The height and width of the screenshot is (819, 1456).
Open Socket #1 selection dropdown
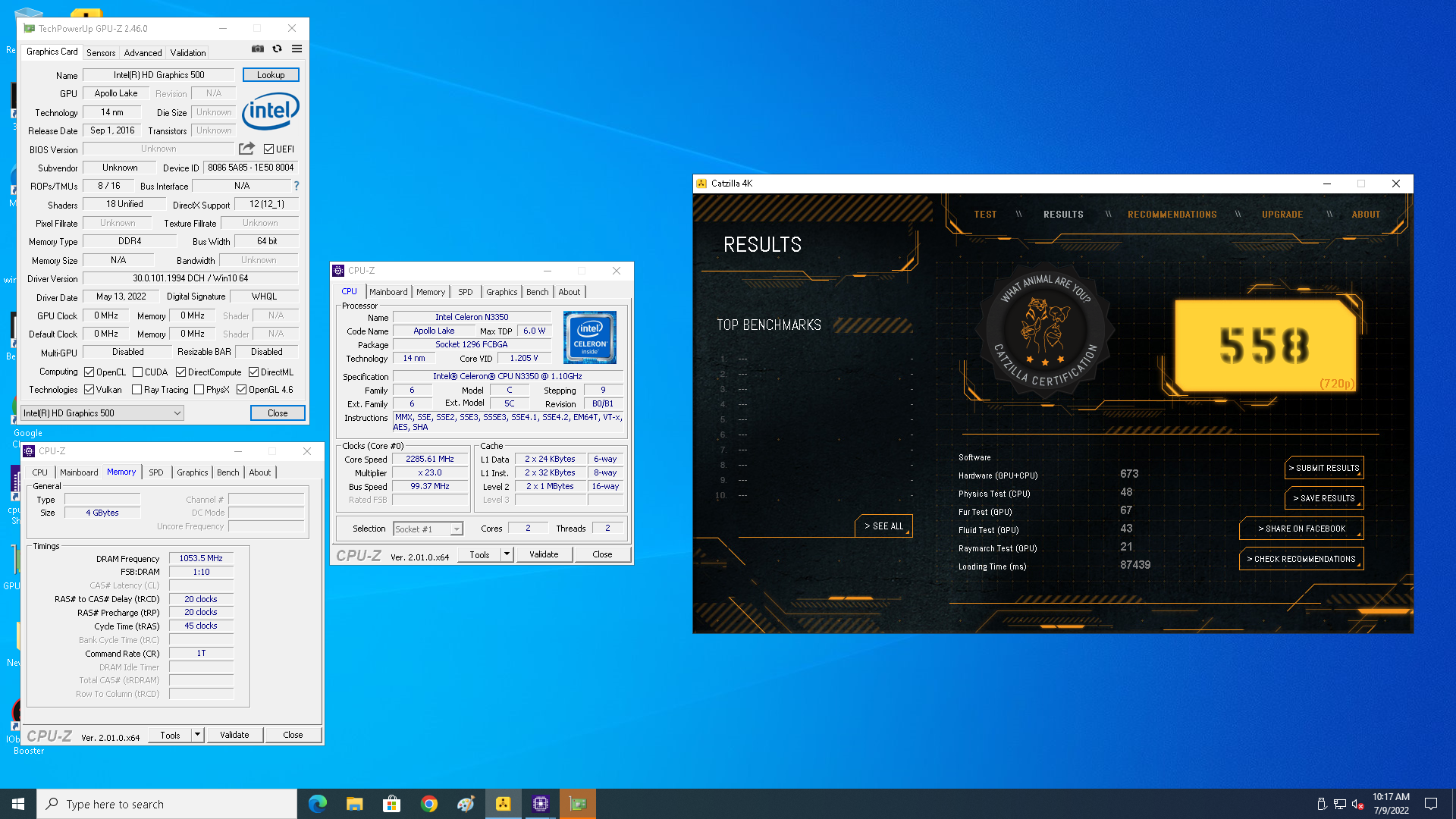tap(428, 529)
